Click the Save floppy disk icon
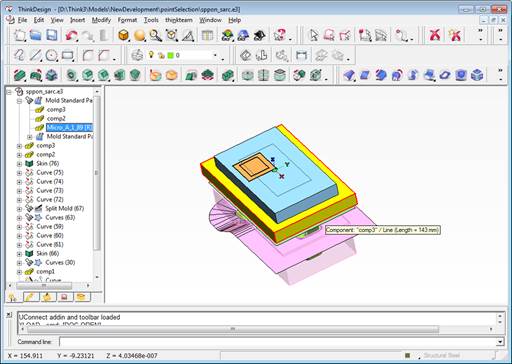This screenshot has height=364, width=512. [52, 35]
